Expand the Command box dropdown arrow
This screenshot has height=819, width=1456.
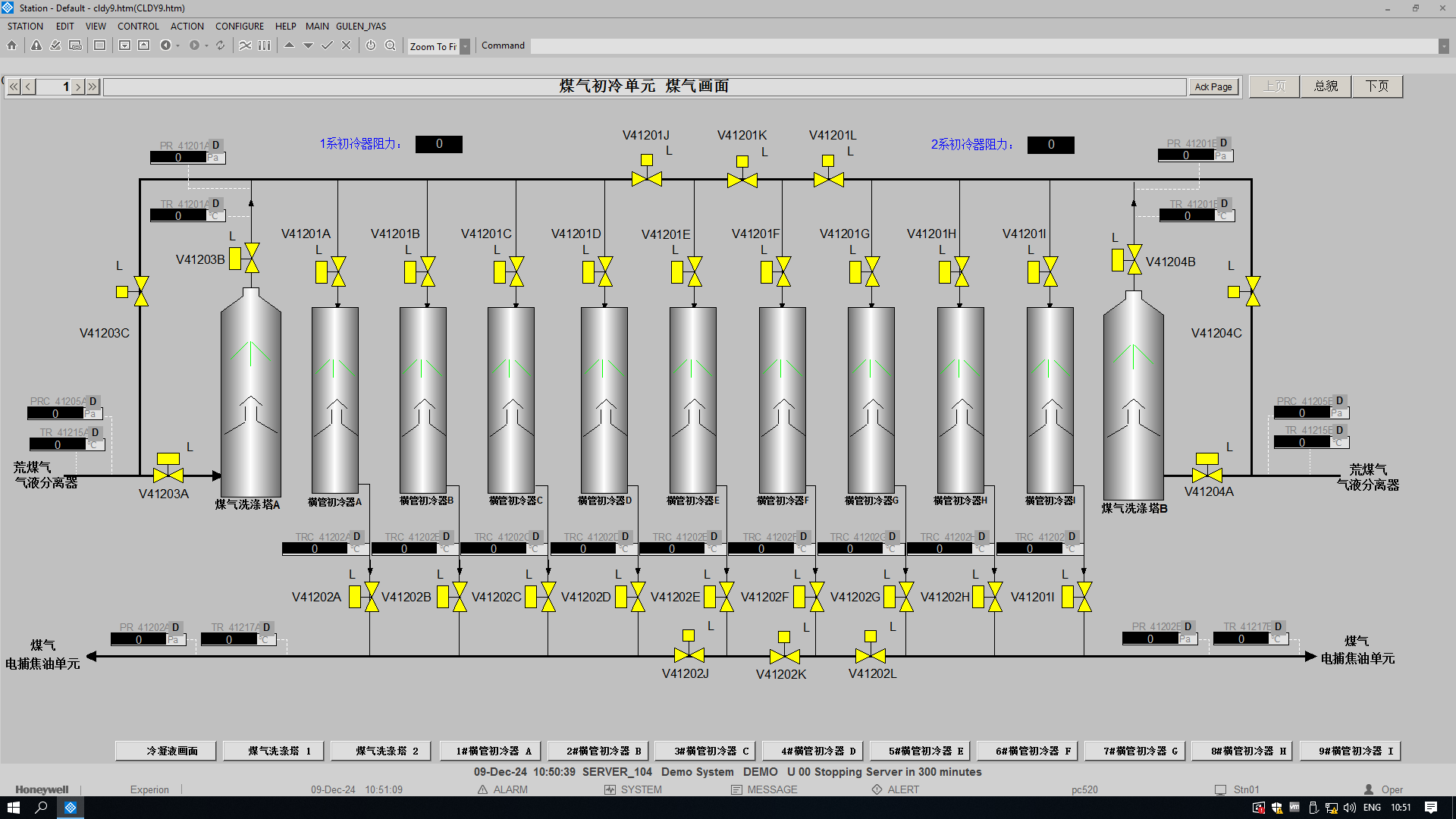[1443, 46]
